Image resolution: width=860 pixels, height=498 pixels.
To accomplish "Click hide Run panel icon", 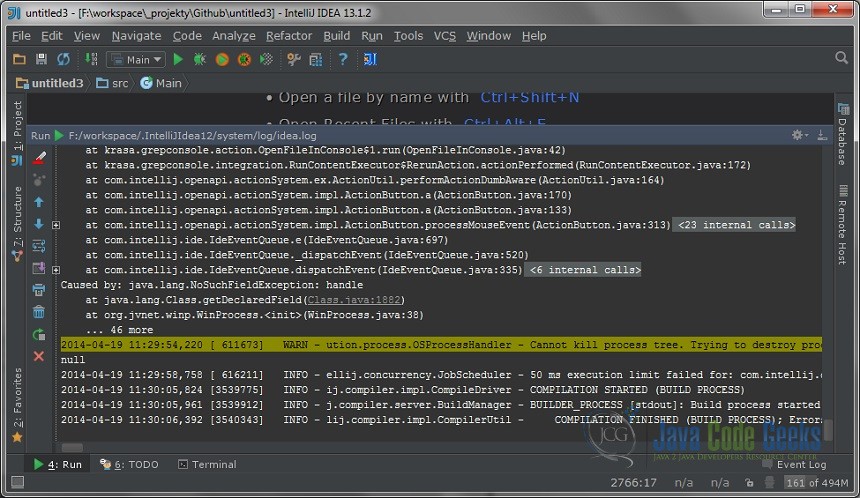I will point(822,135).
